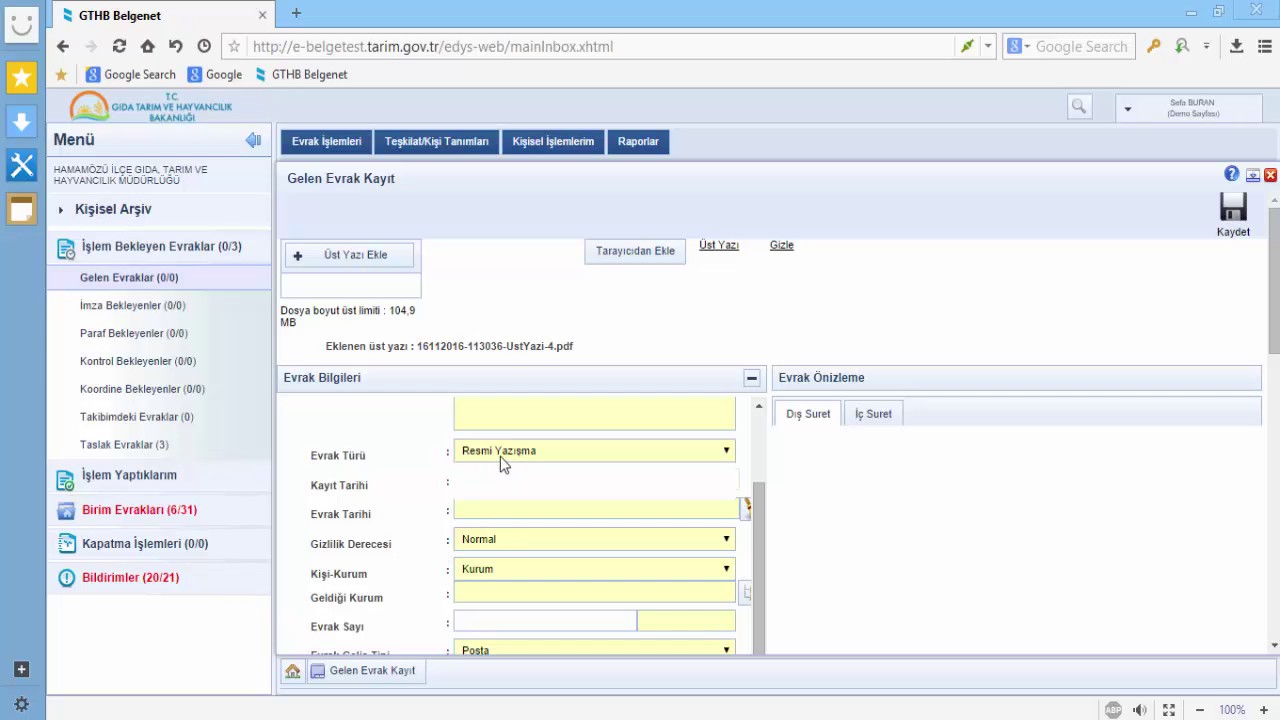Expand the Kişisel Arşiv section
Image resolution: width=1280 pixels, height=720 pixels.
(x=112, y=209)
